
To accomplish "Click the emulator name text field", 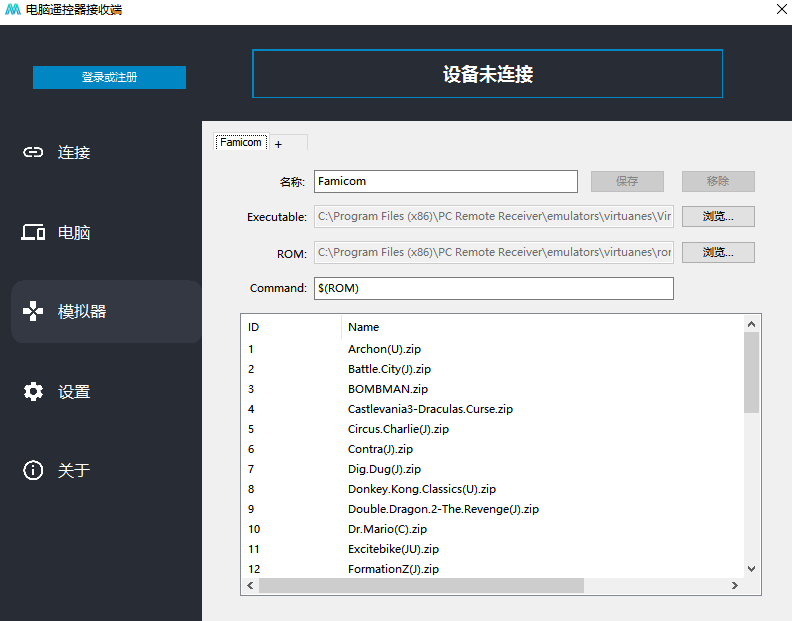I will pos(445,181).
